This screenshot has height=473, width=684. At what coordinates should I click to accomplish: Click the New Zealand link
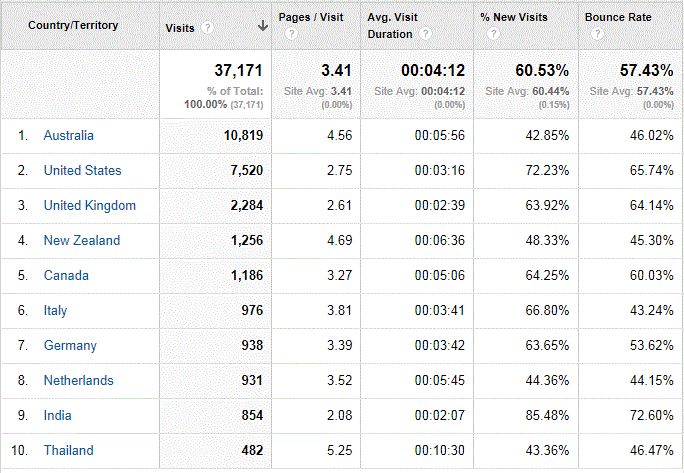(x=81, y=240)
